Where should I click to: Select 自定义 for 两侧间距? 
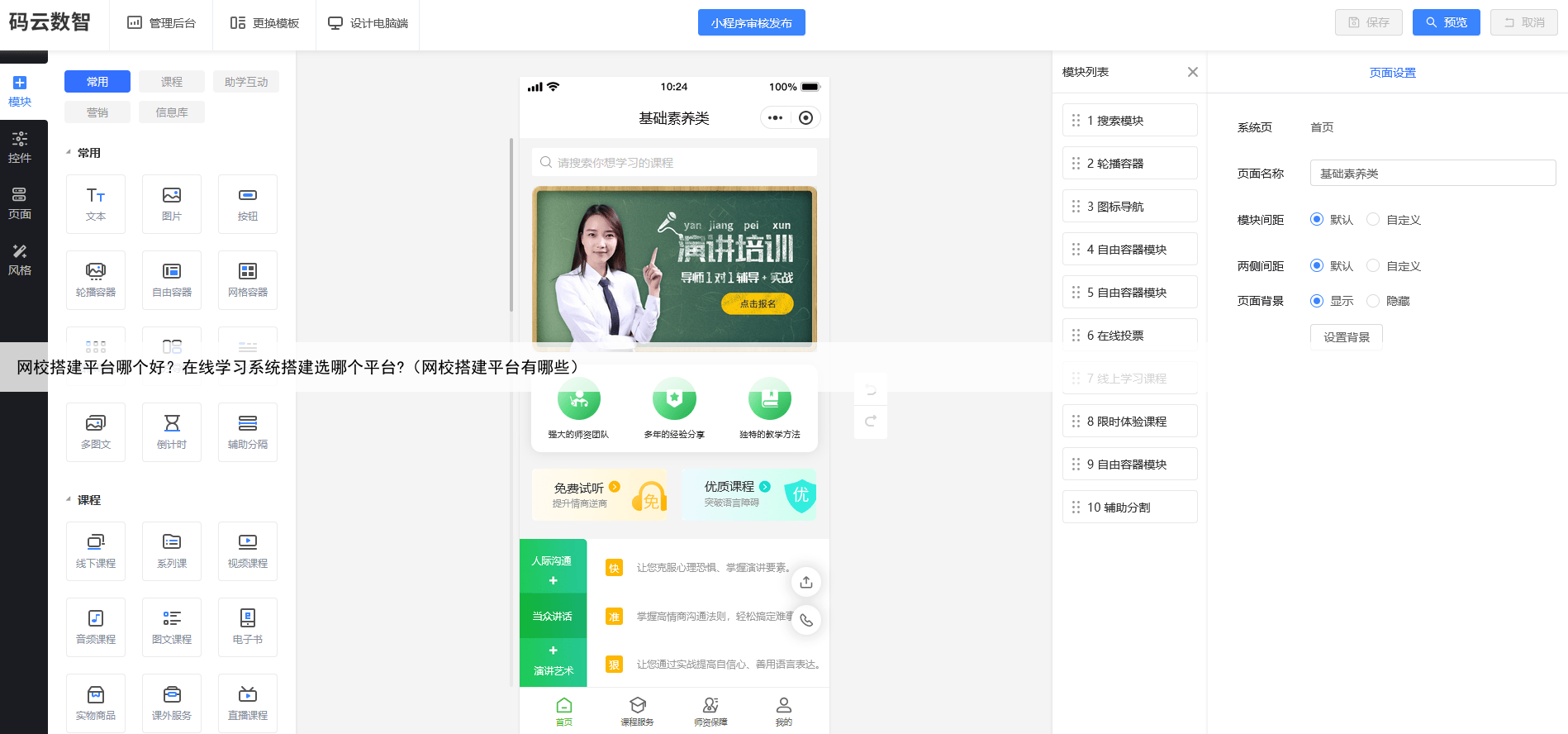pos(1373,266)
